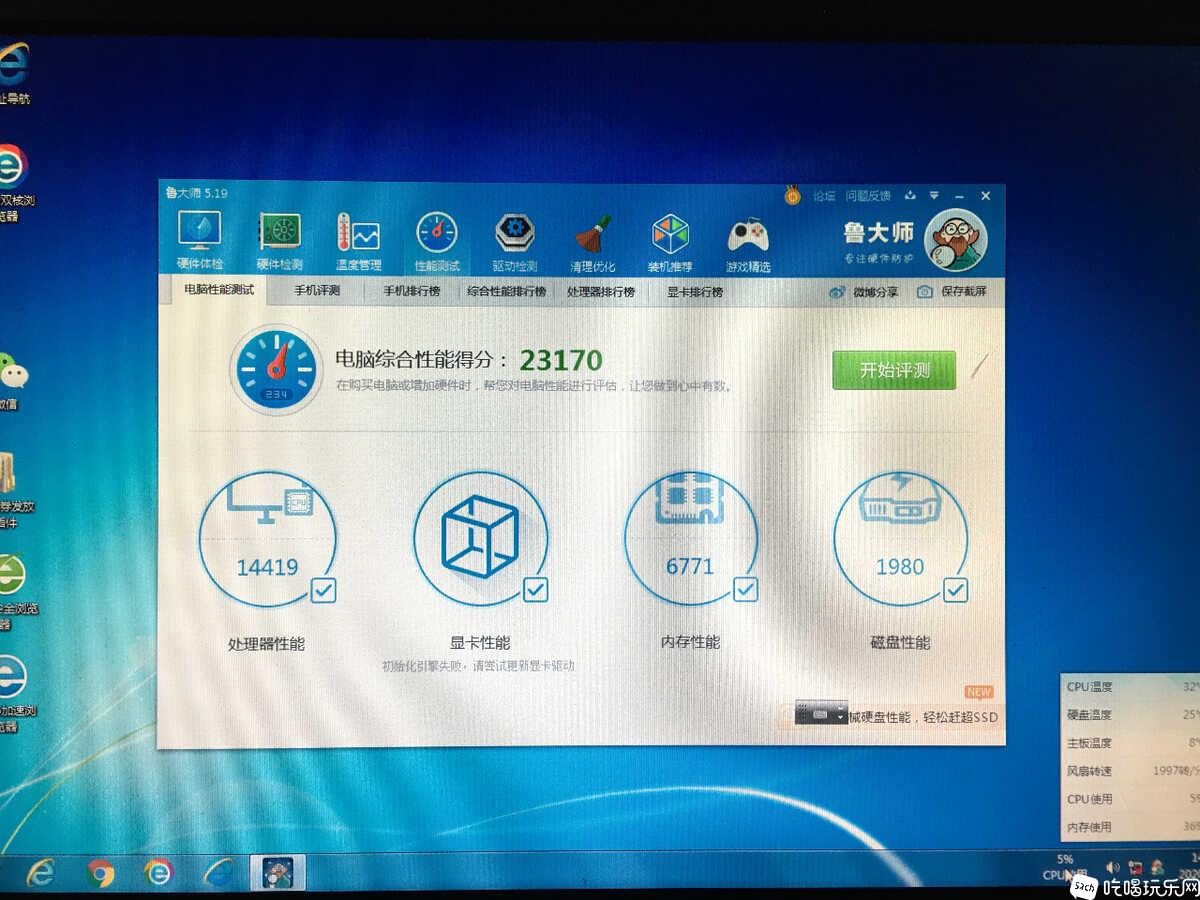The height and width of the screenshot is (900, 1200).
Task: Toggle the 显卡性能 checkbox
Action: click(x=536, y=589)
